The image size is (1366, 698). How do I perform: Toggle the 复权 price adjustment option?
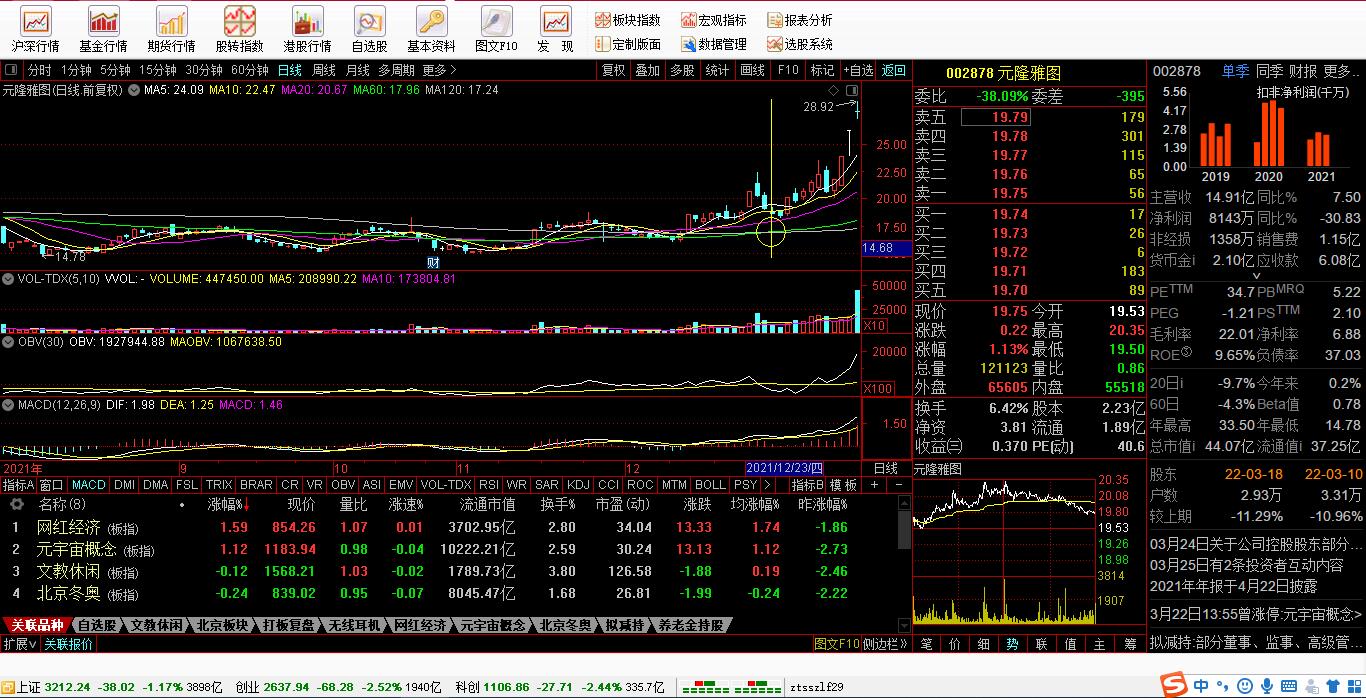point(613,70)
